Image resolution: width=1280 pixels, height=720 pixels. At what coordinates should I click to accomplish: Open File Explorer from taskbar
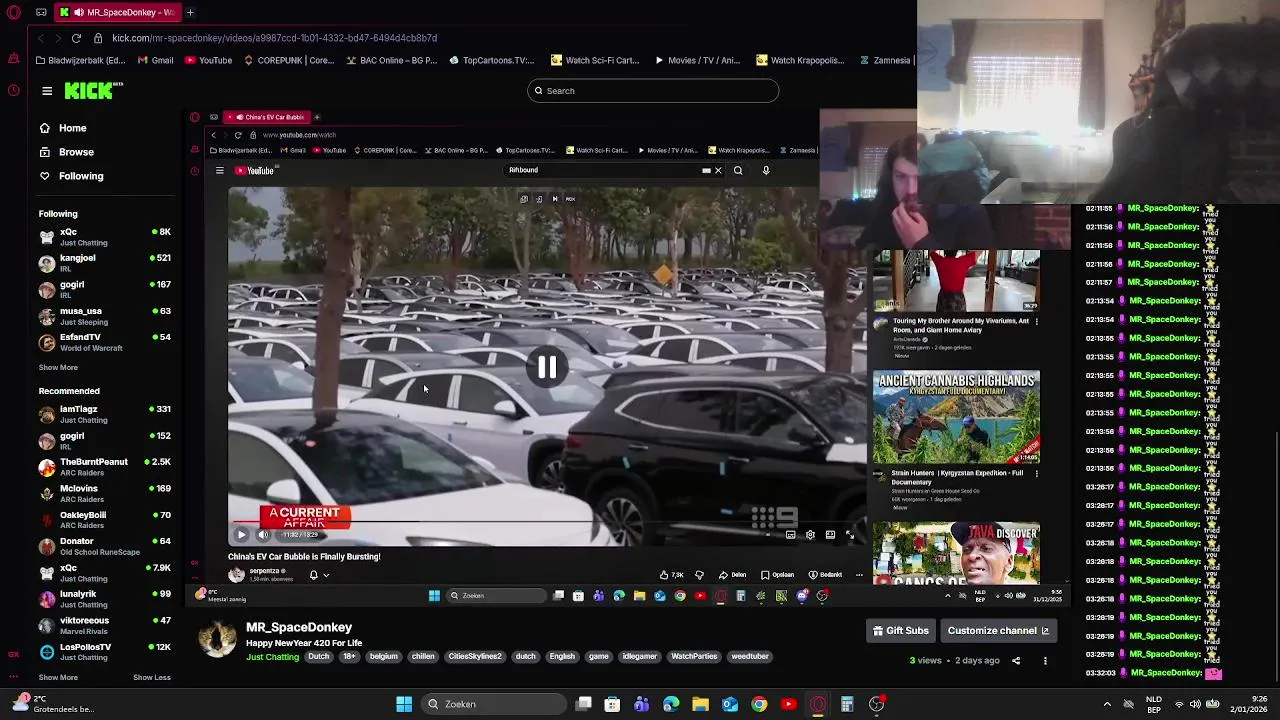click(700, 704)
